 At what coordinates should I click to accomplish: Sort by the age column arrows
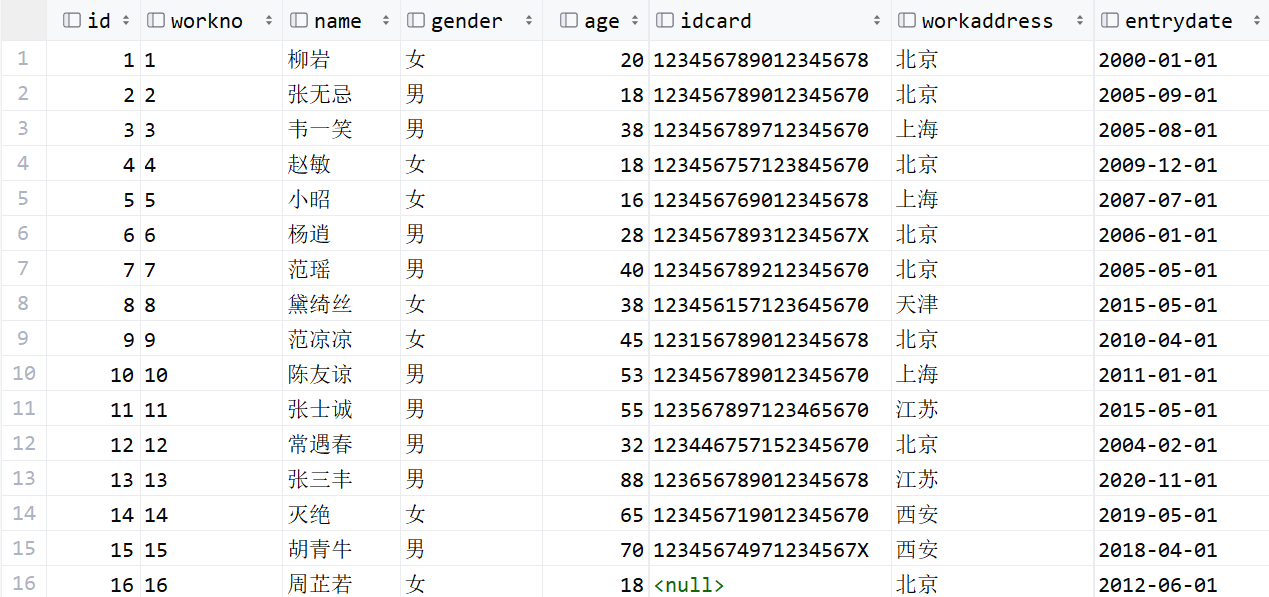coord(634,21)
